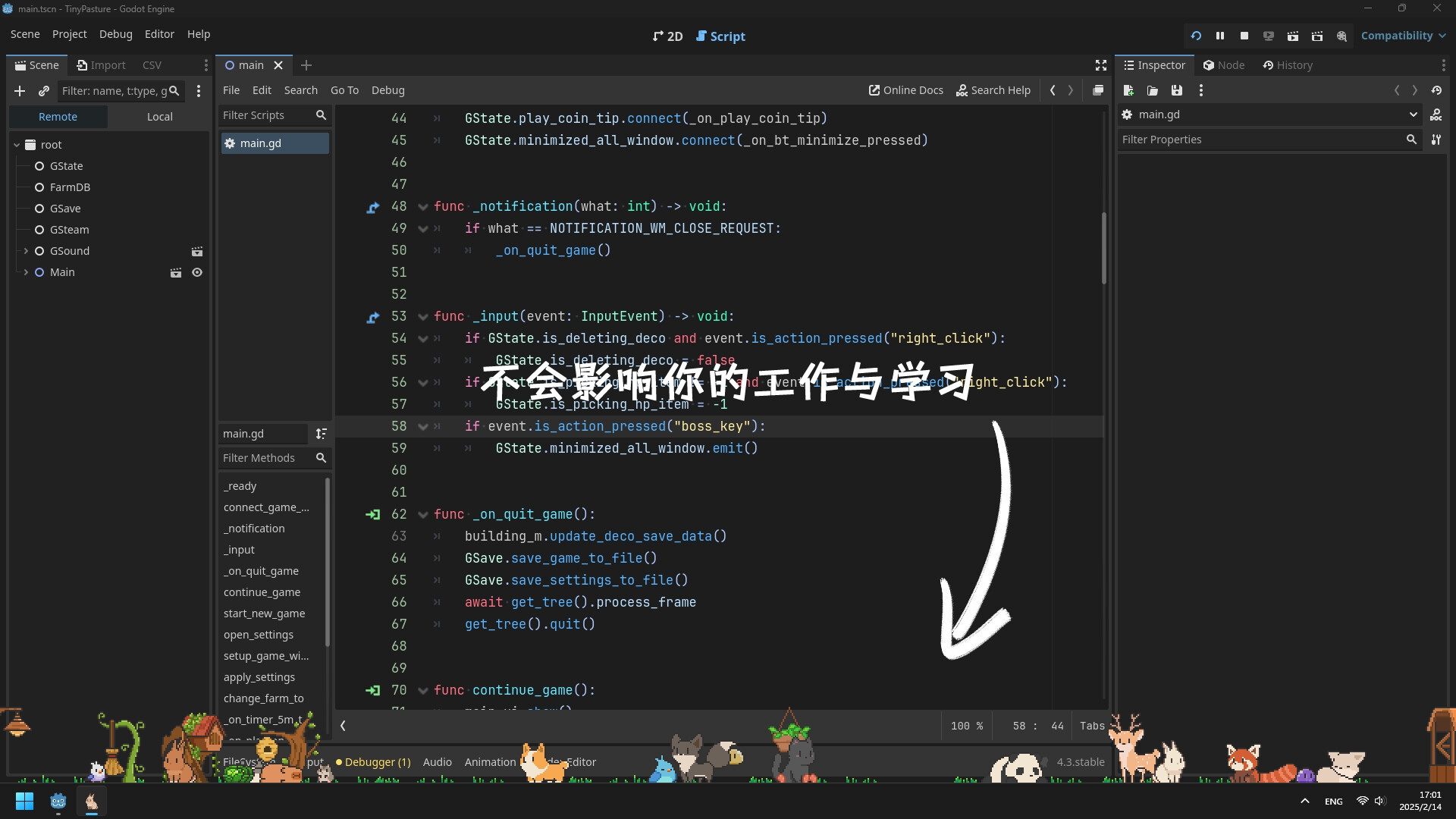Toggle code folding arrow on line 48
1456x819 pixels.
click(422, 206)
